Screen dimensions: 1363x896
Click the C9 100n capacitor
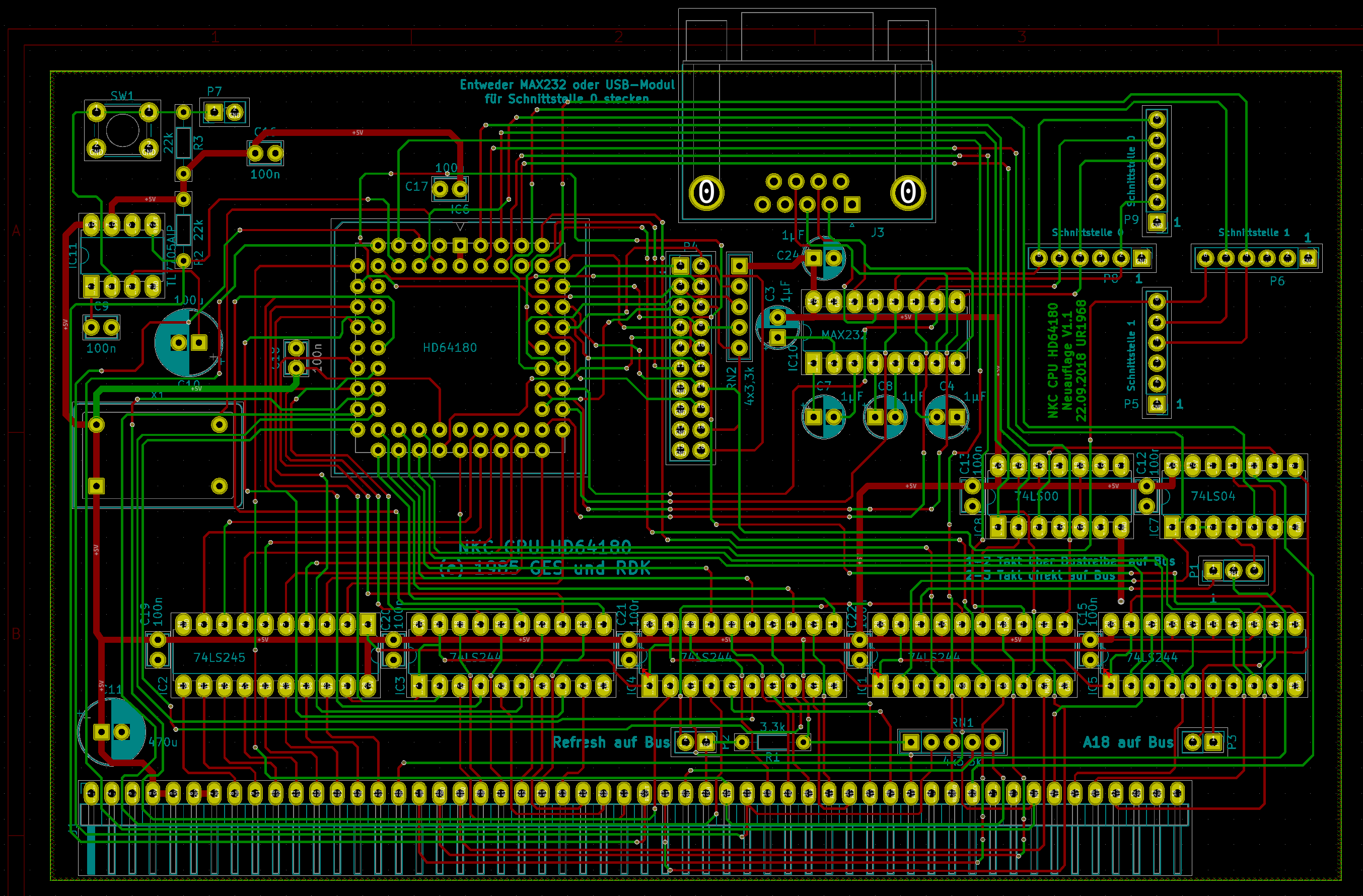tap(101, 328)
